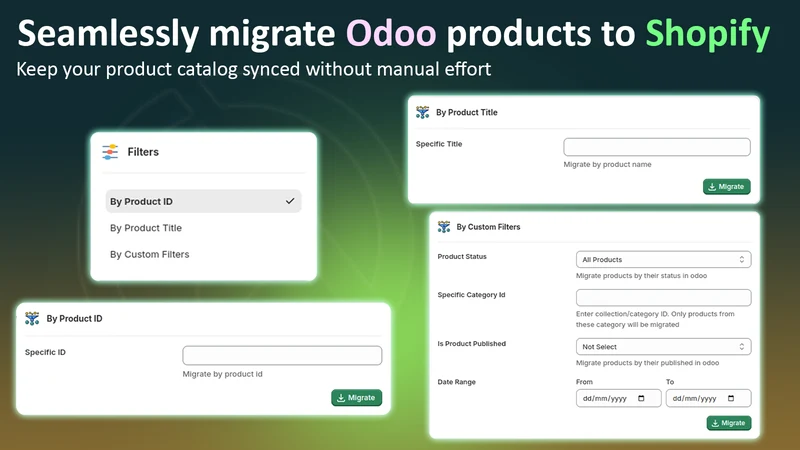800x450 pixels.
Task: Click Migrate in By Custom Filters panel
Action: coord(729,423)
